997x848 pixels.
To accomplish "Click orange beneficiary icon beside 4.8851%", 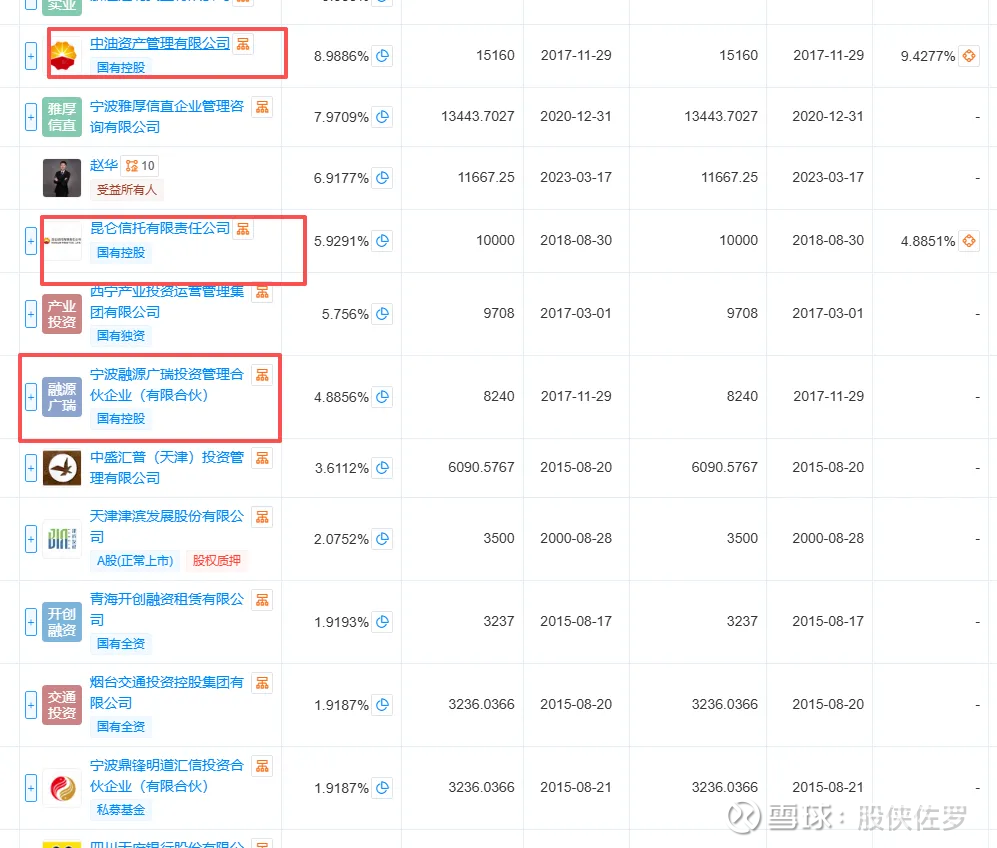I will (968, 241).
